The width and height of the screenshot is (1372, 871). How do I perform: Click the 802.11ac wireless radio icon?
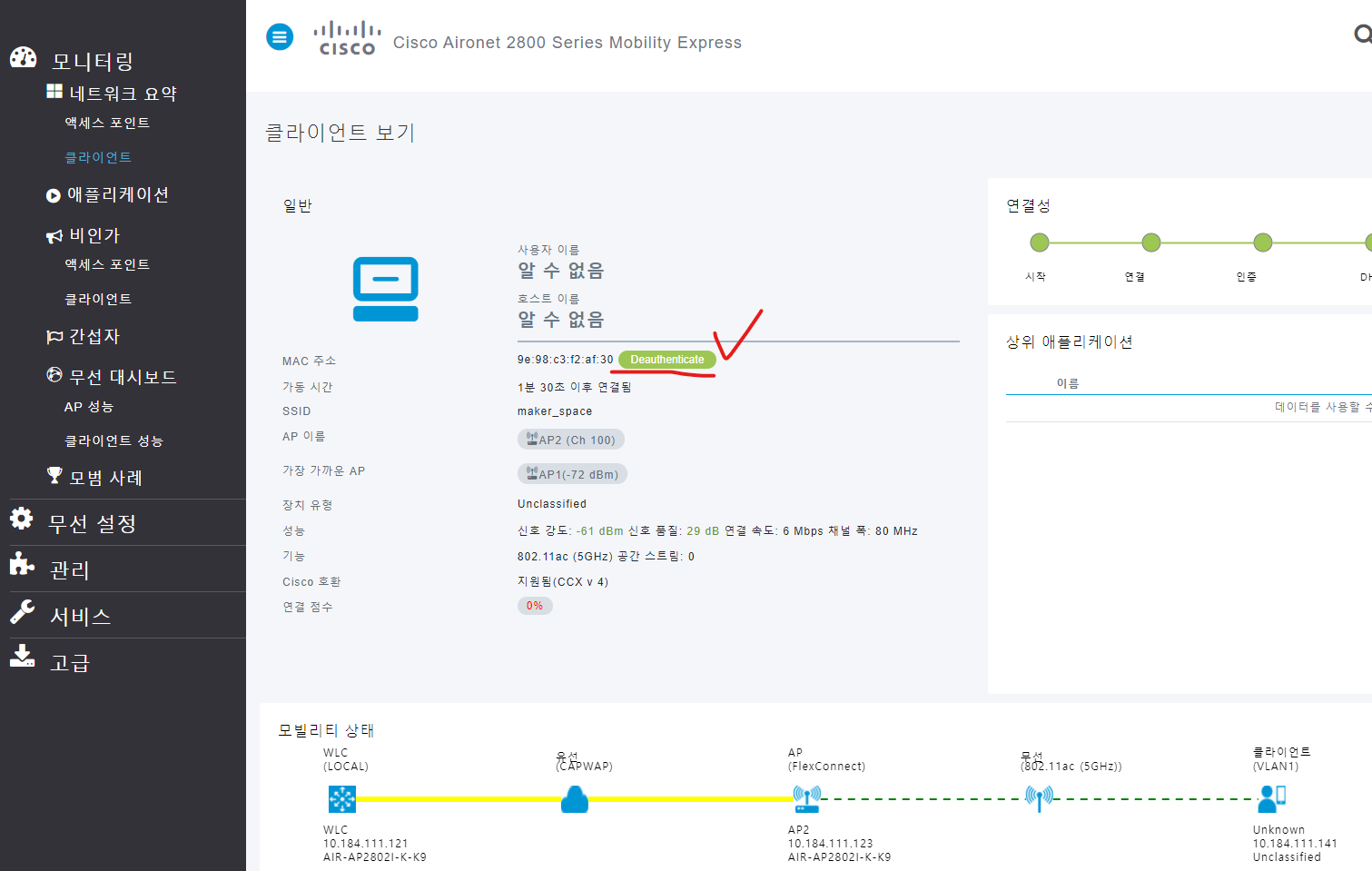[x=1039, y=798]
